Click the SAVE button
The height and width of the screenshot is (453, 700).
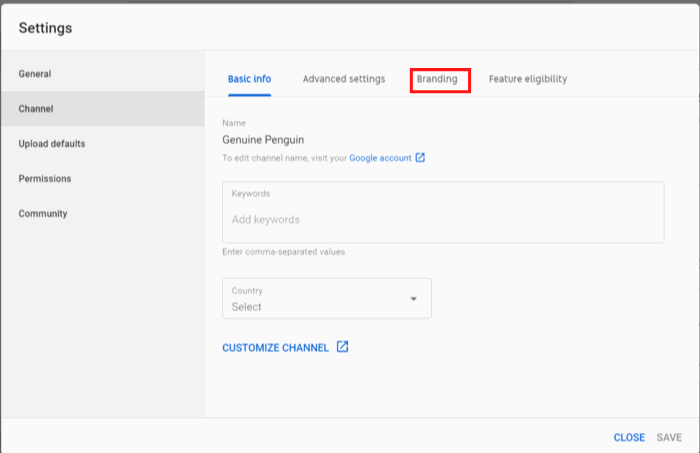tap(669, 438)
